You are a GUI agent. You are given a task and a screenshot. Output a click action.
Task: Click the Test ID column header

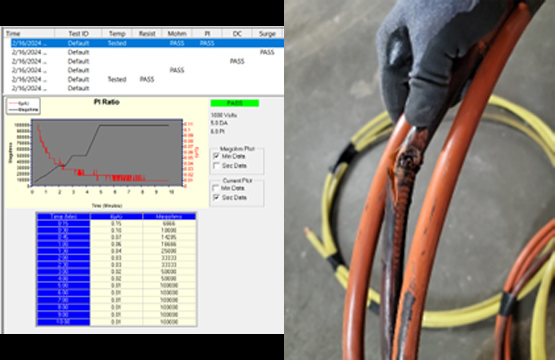pyautogui.click(x=78, y=34)
